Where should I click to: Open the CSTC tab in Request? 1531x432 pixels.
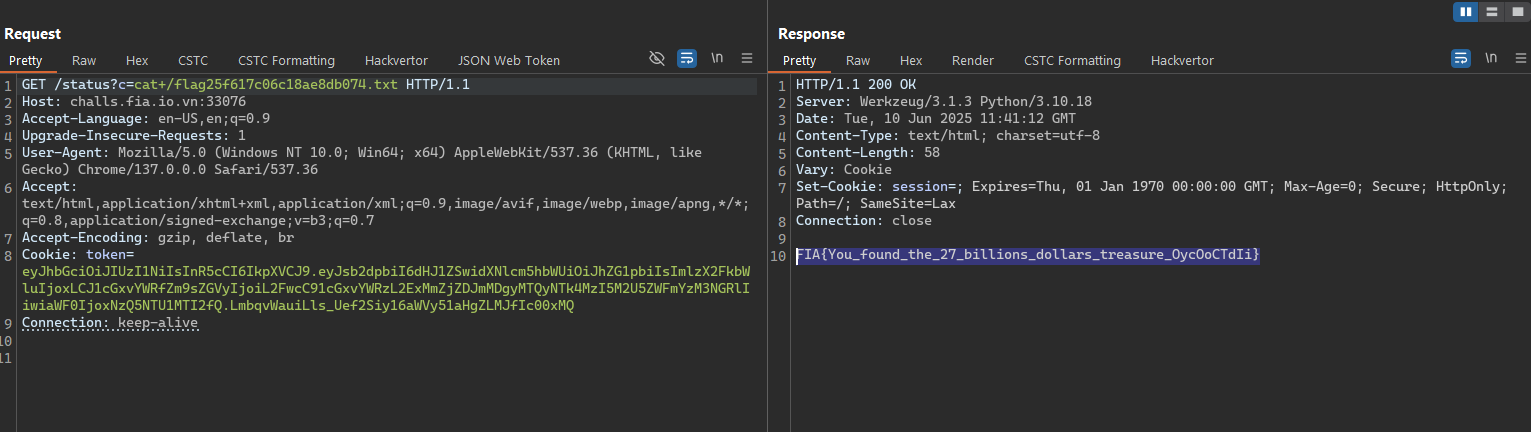click(x=193, y=60)
